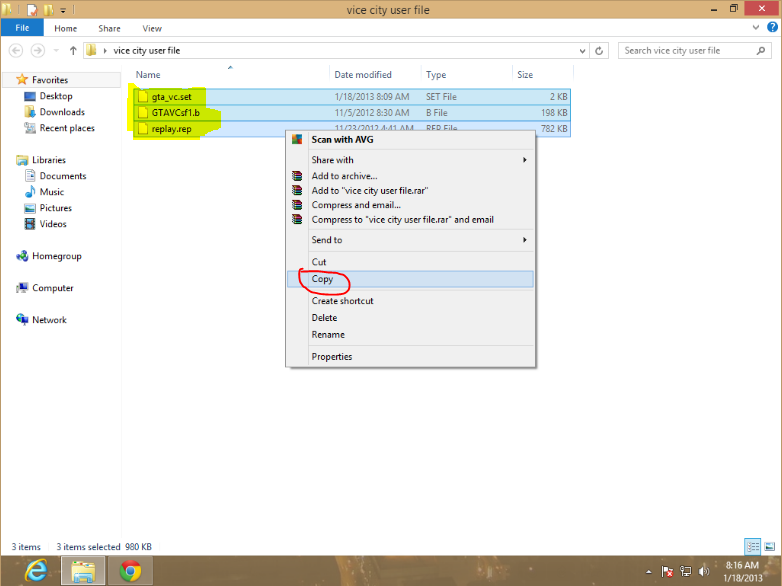Open recent locations dropdown arrow
Viewport: 782px width, 586px height.
[56, 50]
